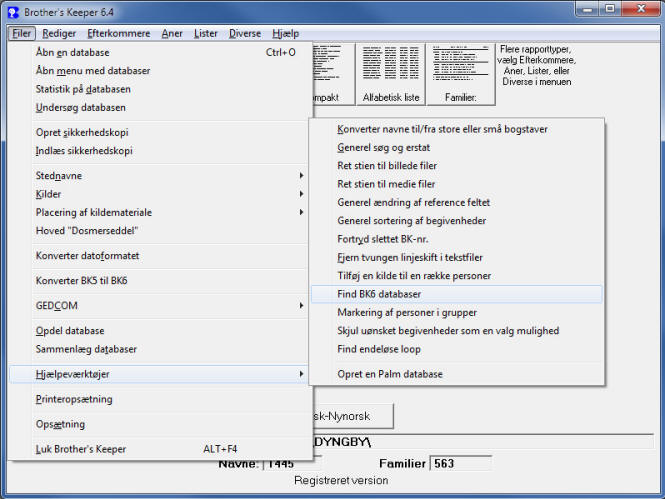The image size is (665, 499).
Task: Close the Brother's Keeper window
Action: point(641,9)
